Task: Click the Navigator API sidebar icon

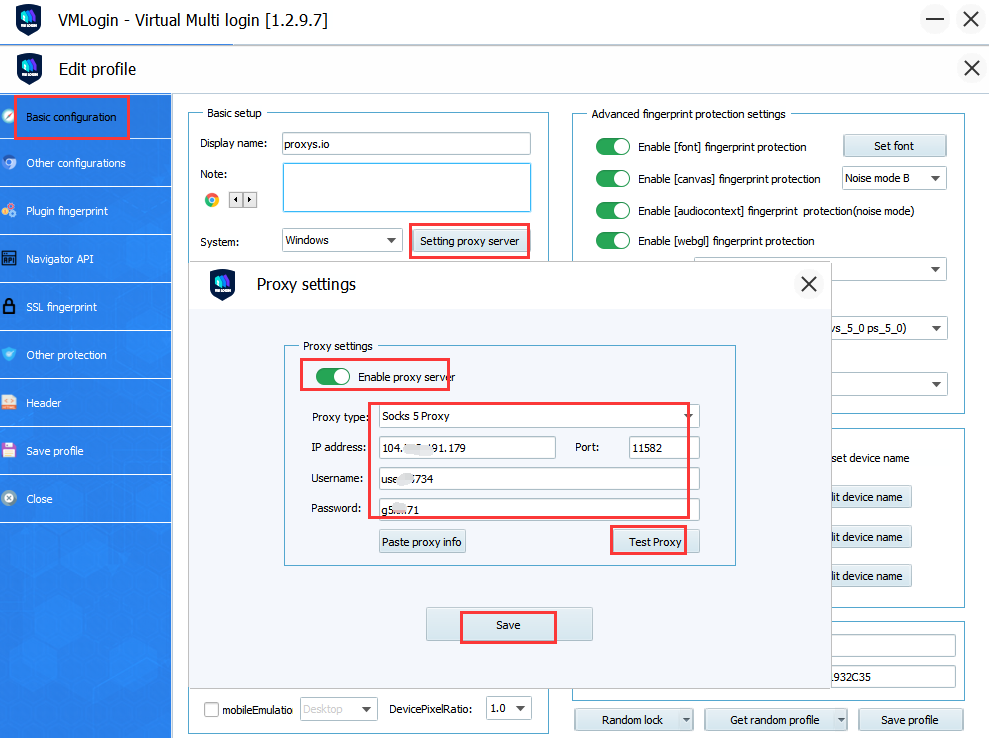Action: click(x=9, y=259)
